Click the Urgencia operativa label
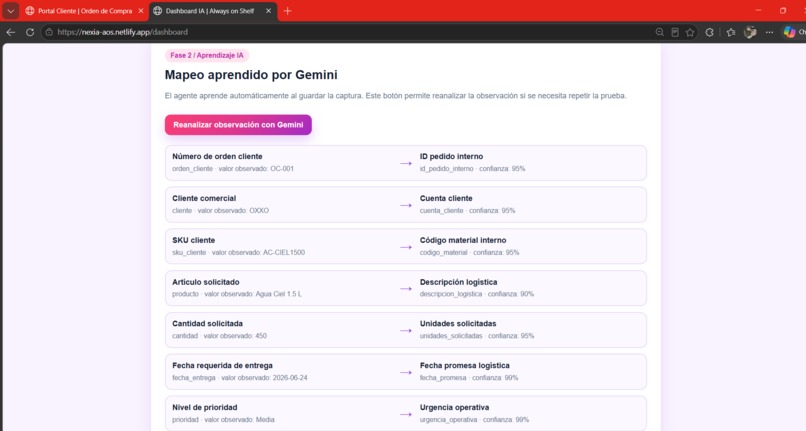Viewport: 806px width, 431px height. pyautogui.click(x=454, y=407)
